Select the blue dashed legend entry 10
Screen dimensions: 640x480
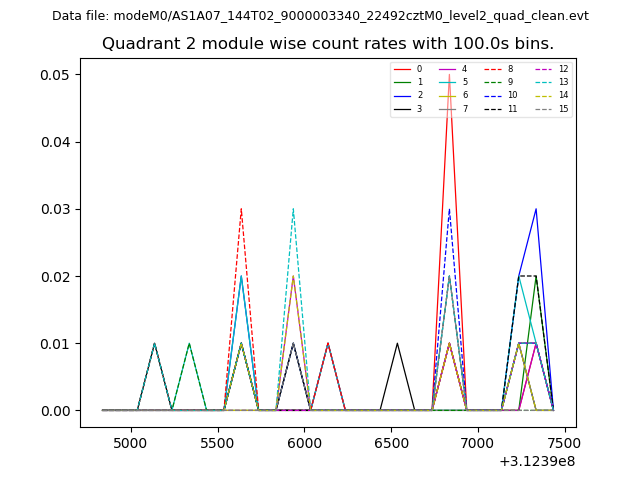(498, 95)
